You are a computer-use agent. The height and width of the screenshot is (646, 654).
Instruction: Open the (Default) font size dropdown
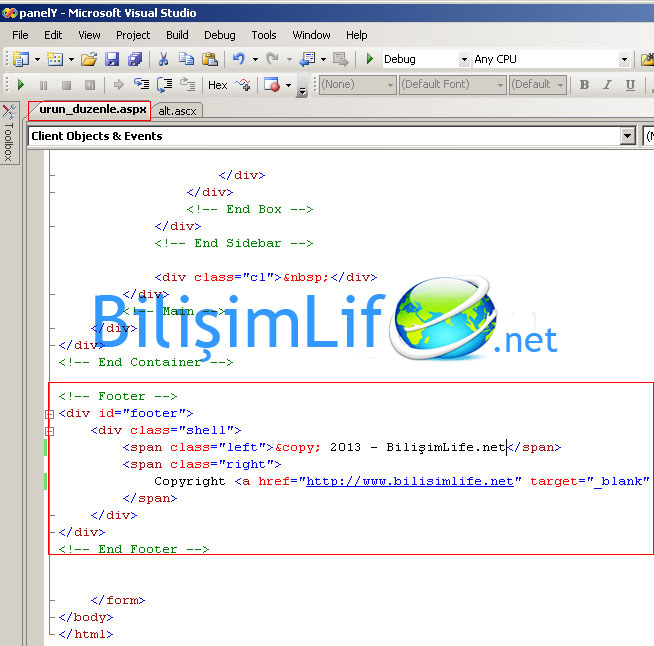560,85
